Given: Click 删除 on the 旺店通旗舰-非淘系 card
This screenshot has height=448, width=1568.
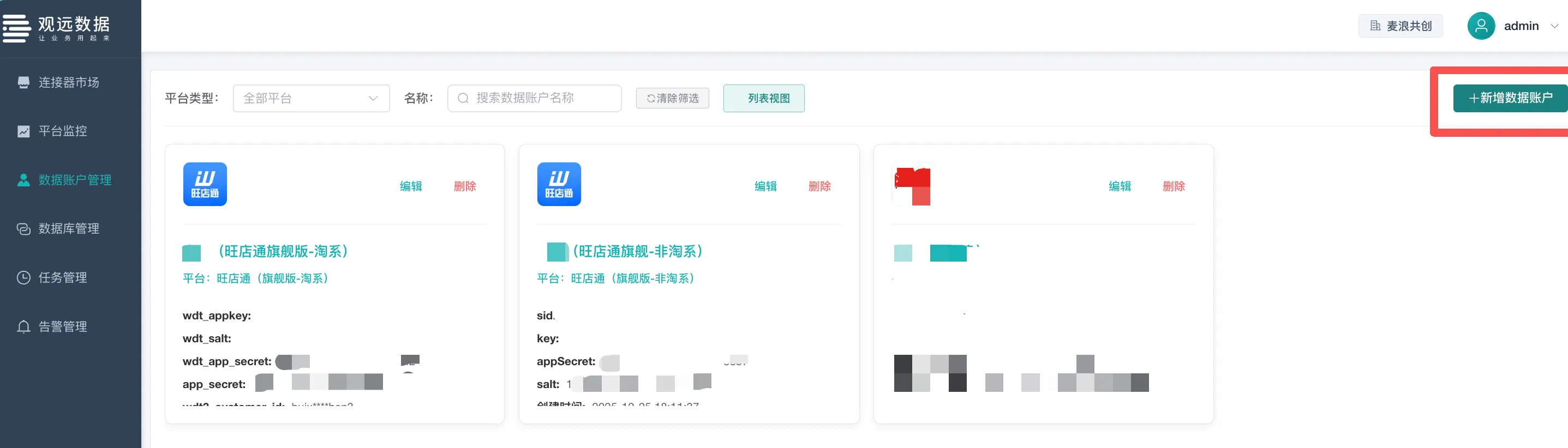Looking at the screenshot, I should [x=819, y=186].
